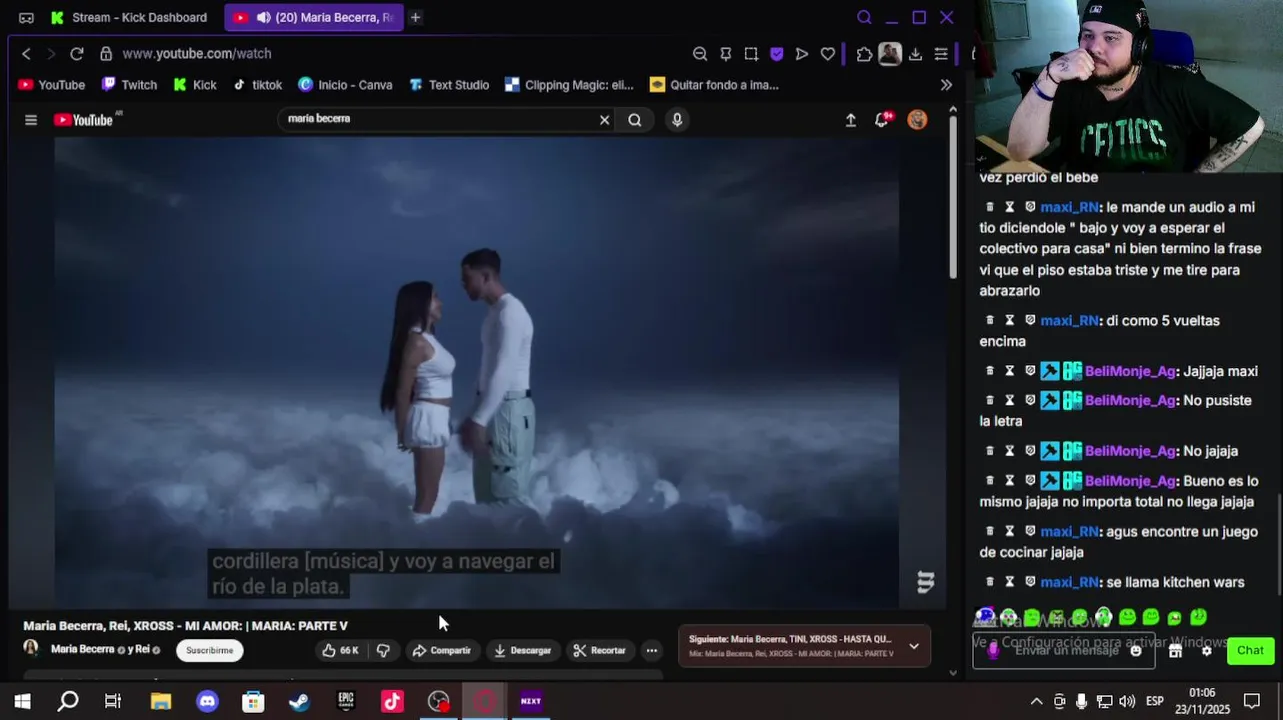Open the YouTube account avatar menu
Viewport: 1283px width, 720px height.
click(917, 120)
